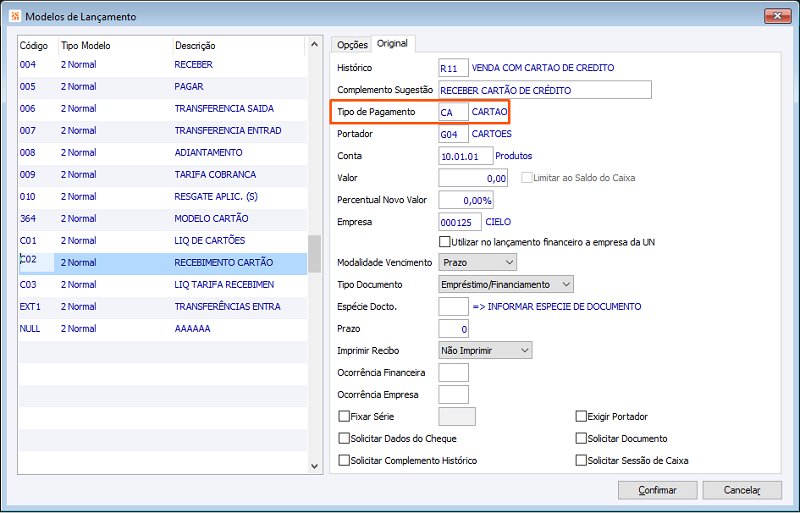Click the Prazo number field
Viewport: 800px width, 513px height.
click(x=454, y=329)
